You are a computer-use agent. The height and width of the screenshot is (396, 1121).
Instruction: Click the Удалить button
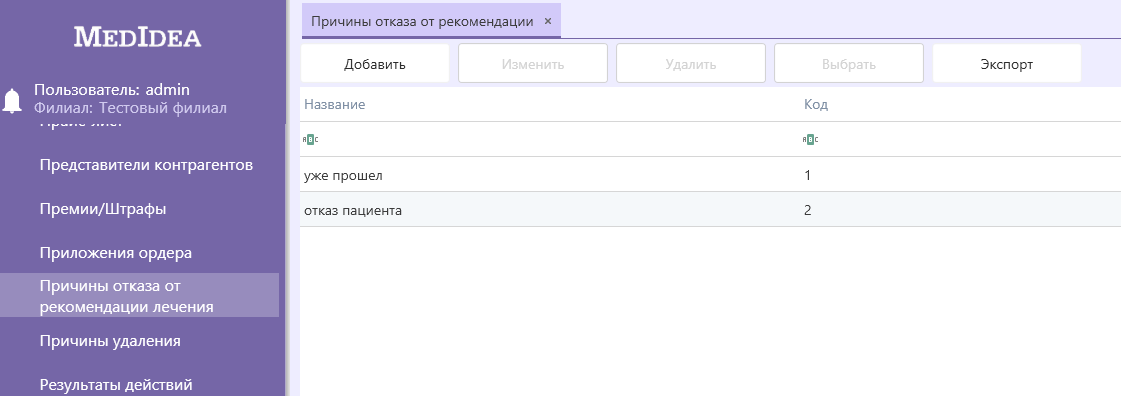click(x=691, y=64)
